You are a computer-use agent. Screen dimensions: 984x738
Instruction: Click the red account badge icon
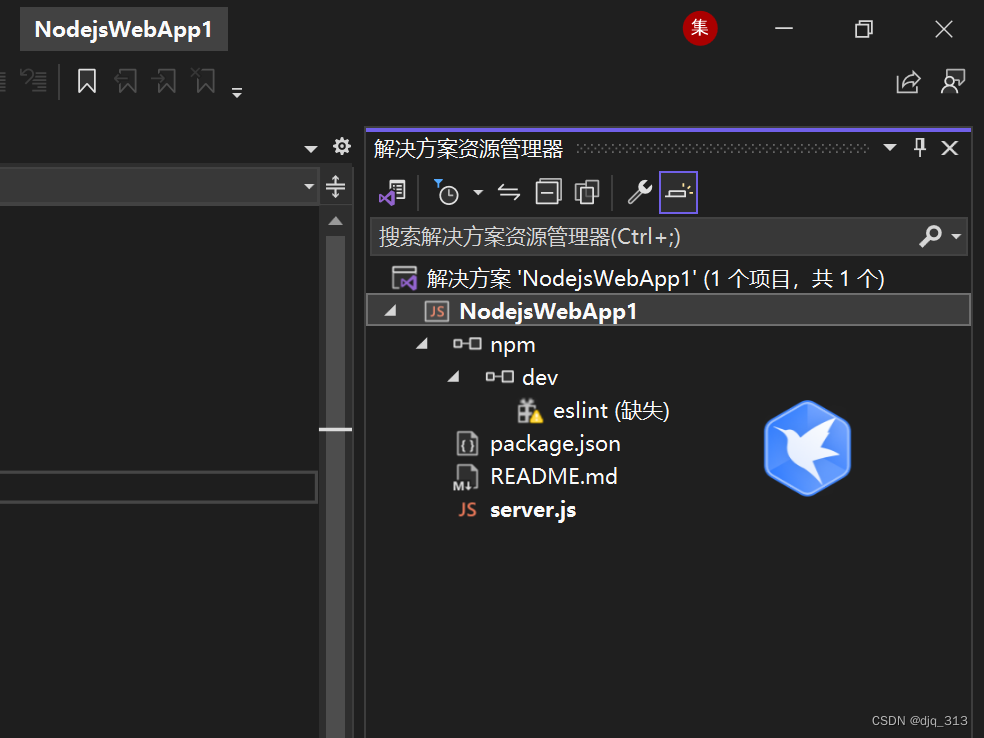click(x=700, y=28)
